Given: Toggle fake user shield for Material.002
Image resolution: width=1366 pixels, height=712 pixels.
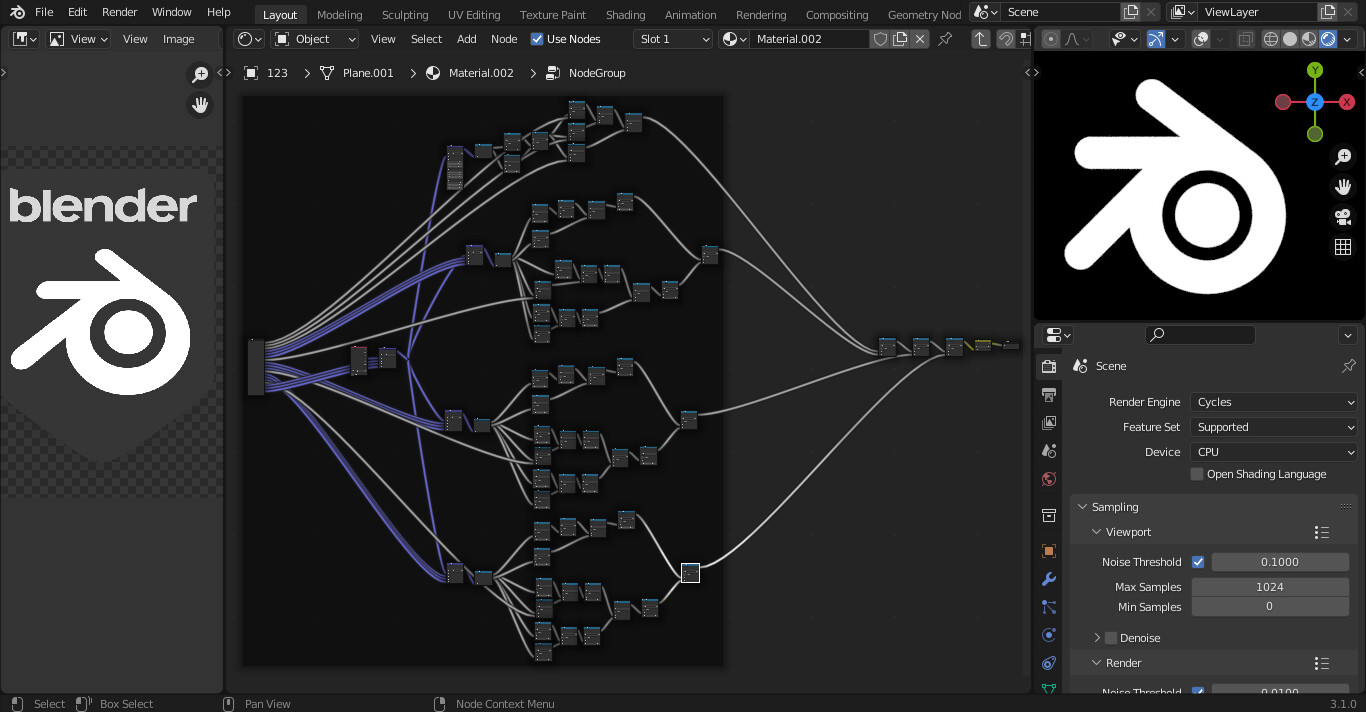Looking at the screenshot, I should (x=880, y=39).
